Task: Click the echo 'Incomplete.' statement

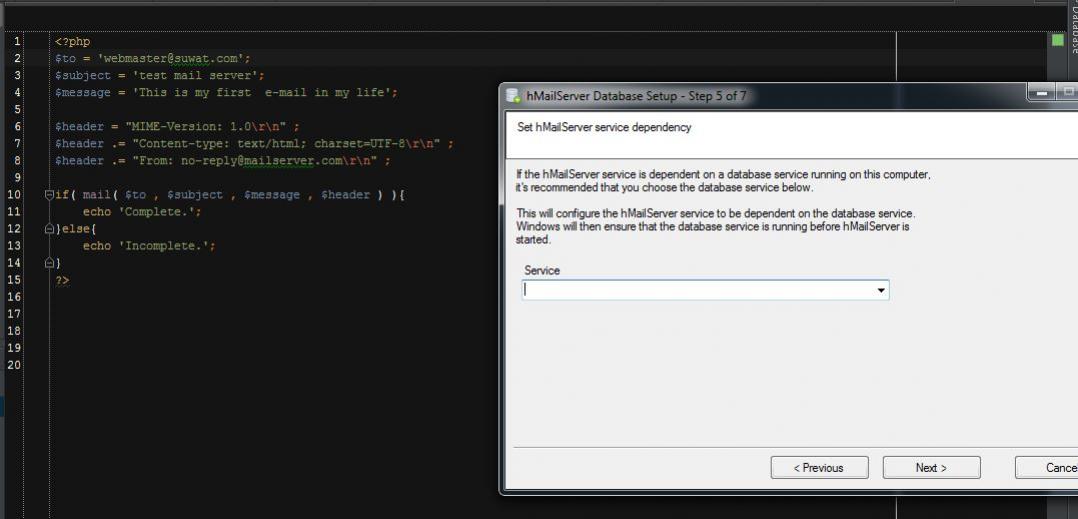Action: [x=149, y=245]
